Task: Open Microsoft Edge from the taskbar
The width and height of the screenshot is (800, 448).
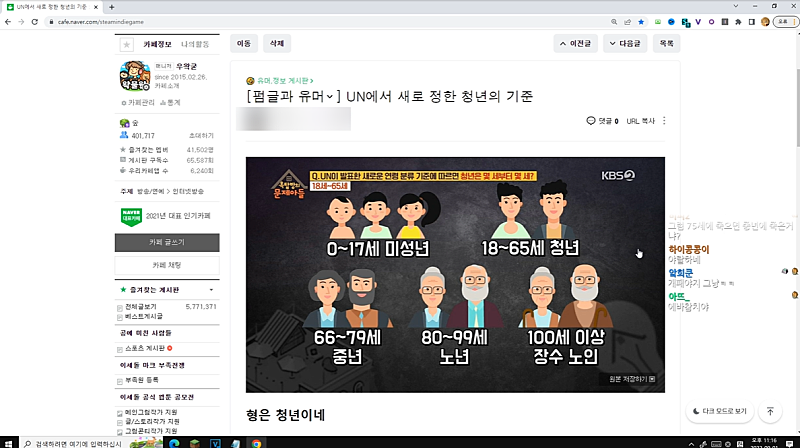Action: 174,443
